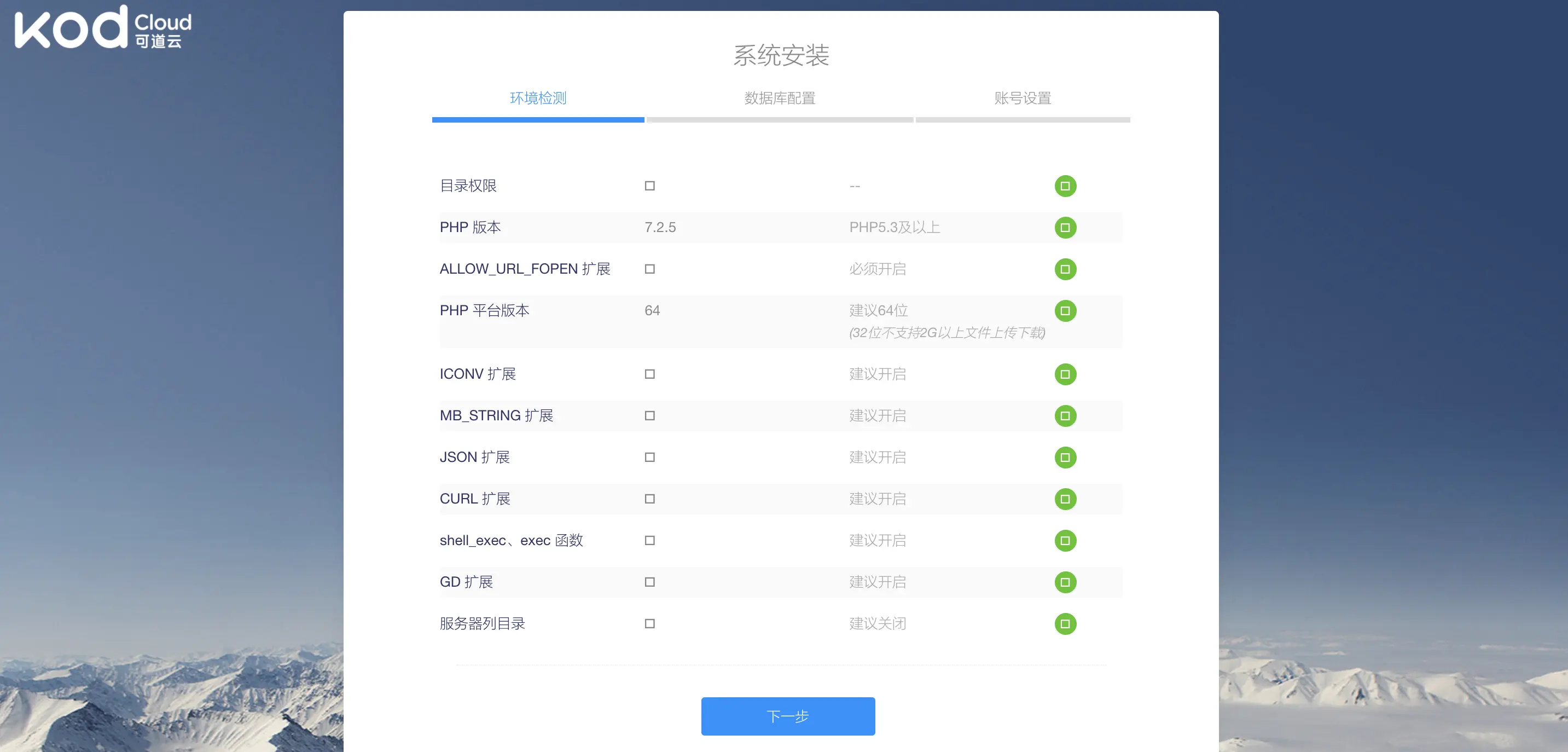1568x752 pixels.
Task: Click green status icon for 服务器列目录 row
Action: pos(1065,623)
